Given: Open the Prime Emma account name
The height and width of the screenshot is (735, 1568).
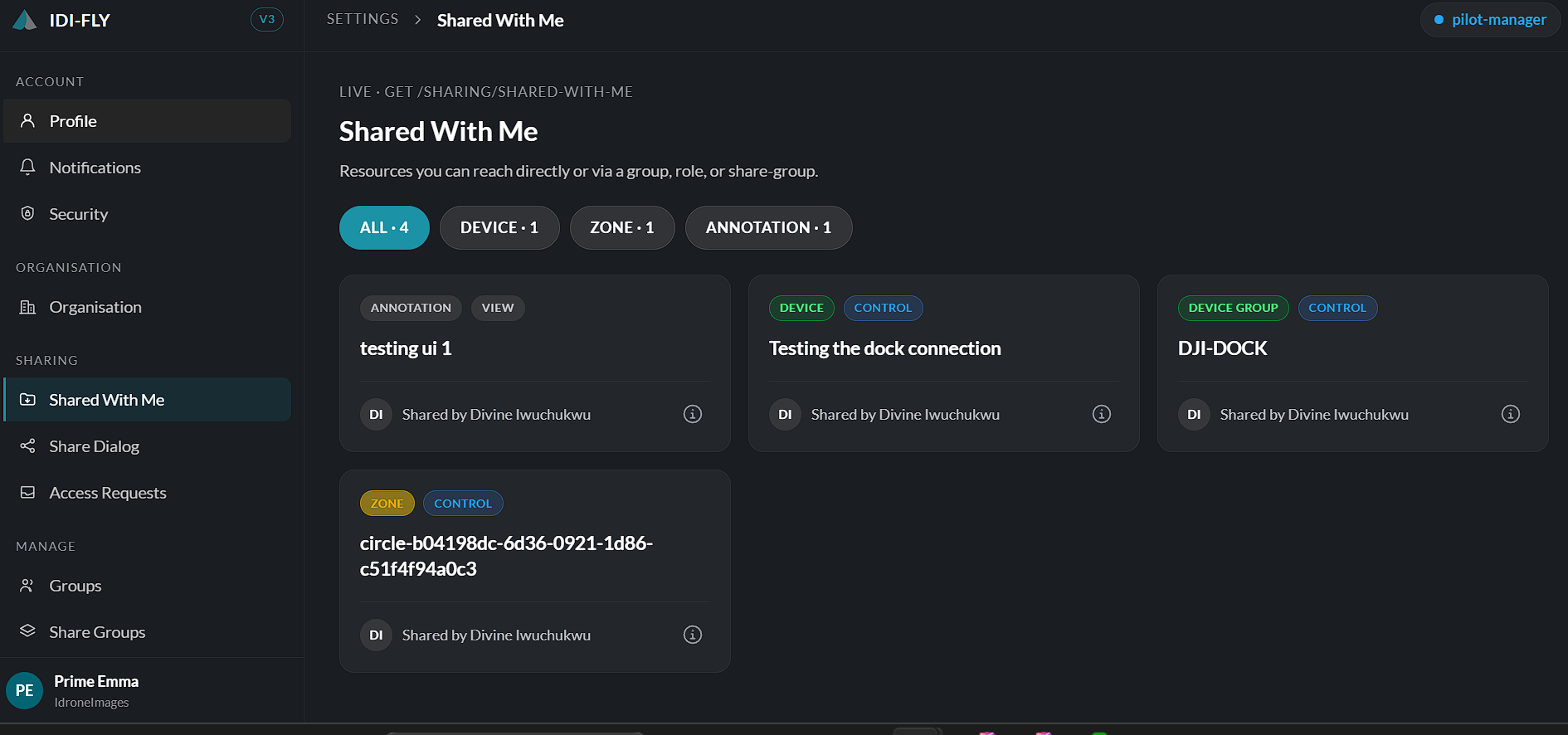Looking at the screenshot, I should point(96,681).
